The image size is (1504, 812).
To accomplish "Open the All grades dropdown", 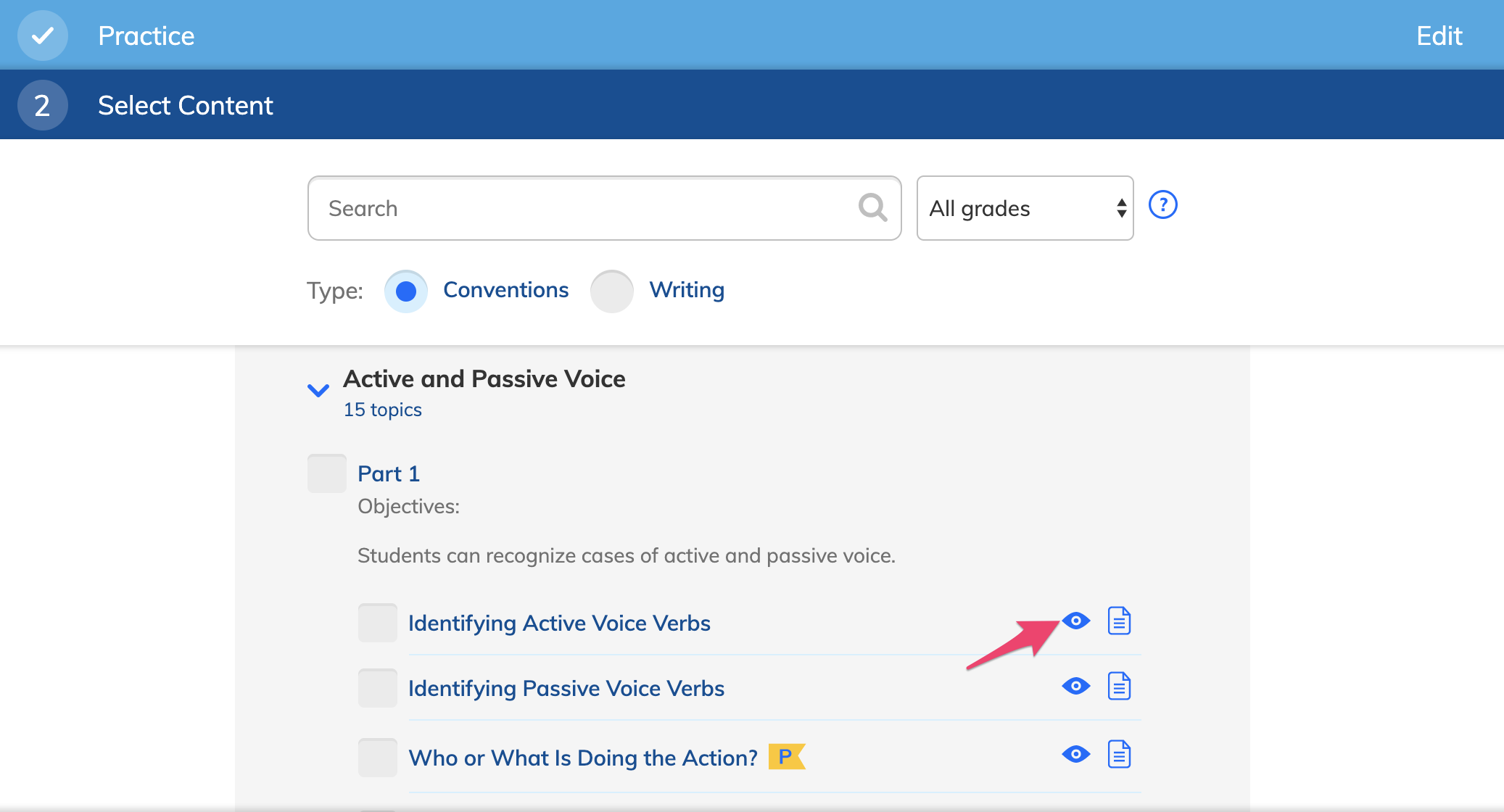I will (x=1025, y=208).
